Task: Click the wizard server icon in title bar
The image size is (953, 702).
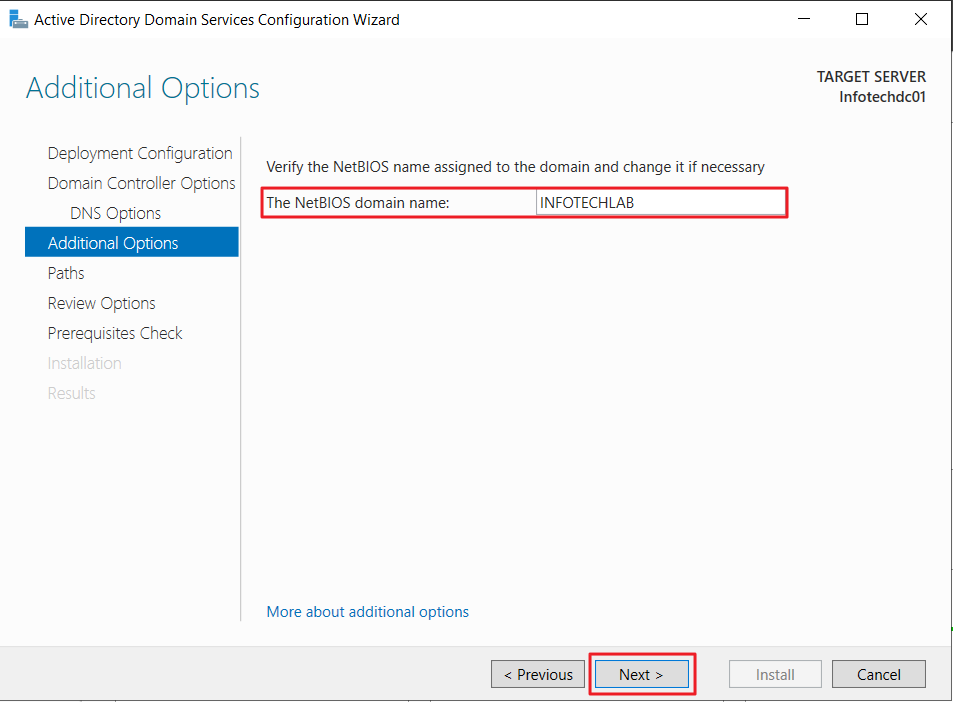Action: click(18, 19)
